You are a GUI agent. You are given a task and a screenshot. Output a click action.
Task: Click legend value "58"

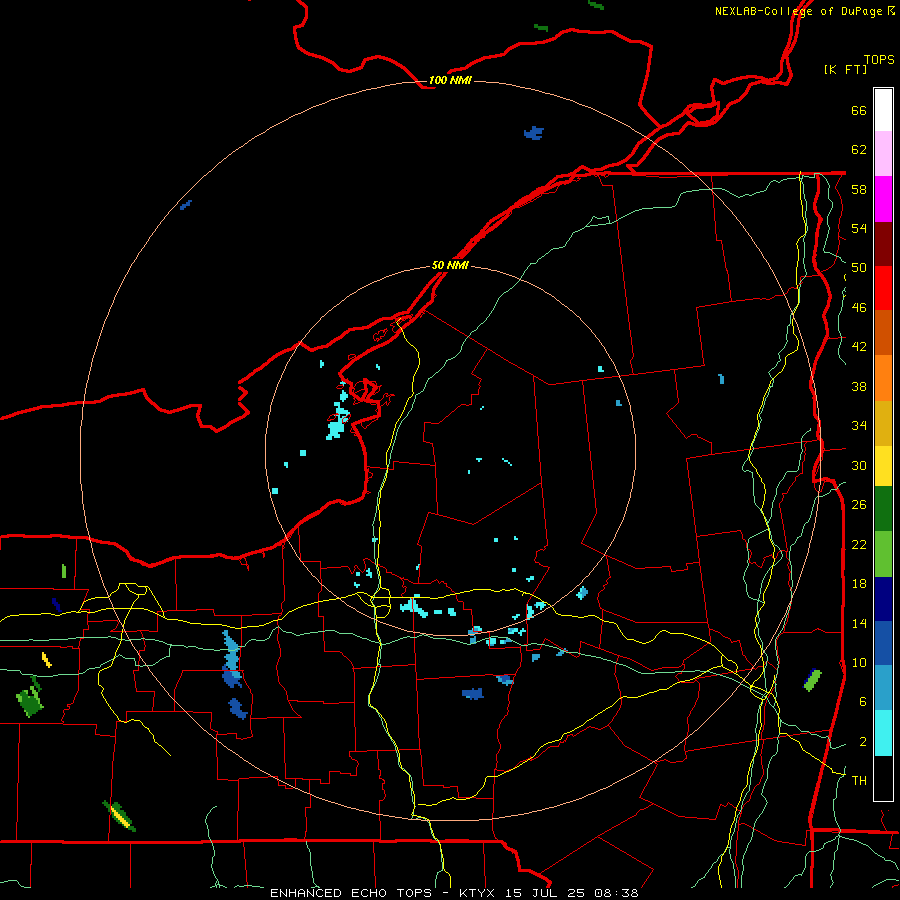coord(859,189)
